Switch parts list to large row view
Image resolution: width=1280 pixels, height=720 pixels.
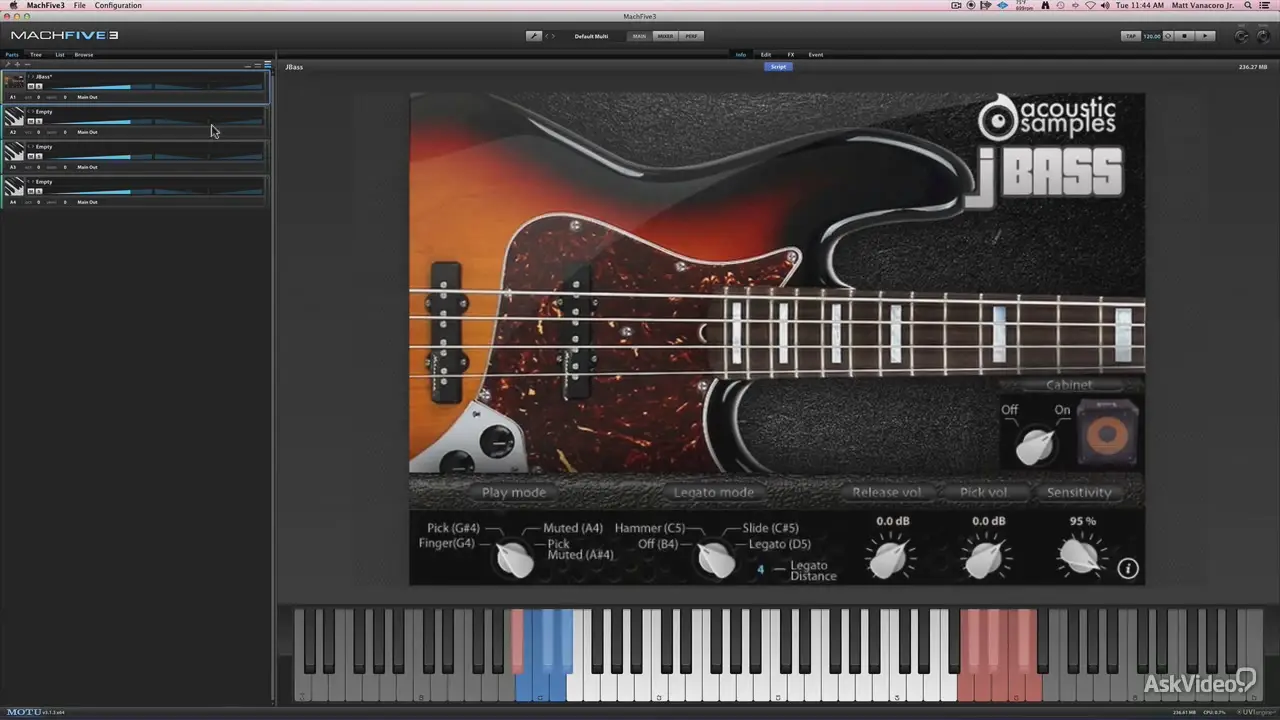coord(267,65)
